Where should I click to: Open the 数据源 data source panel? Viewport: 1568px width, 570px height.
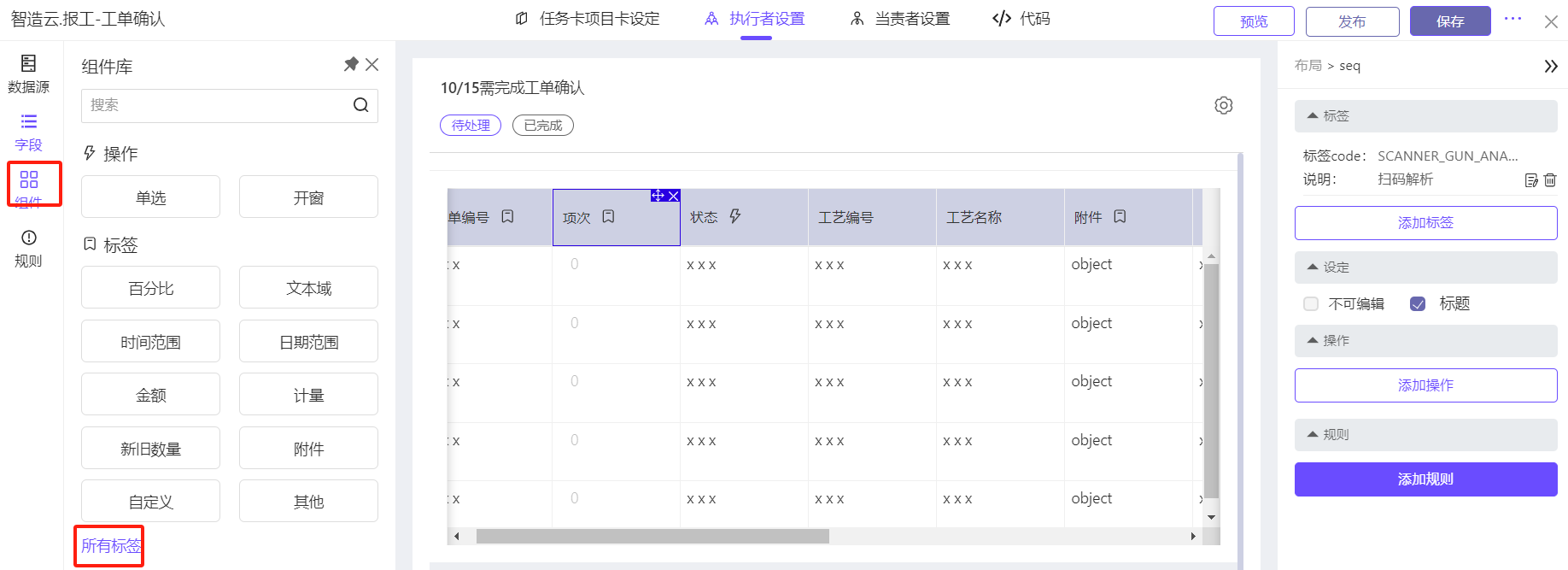tap(28, 74)
